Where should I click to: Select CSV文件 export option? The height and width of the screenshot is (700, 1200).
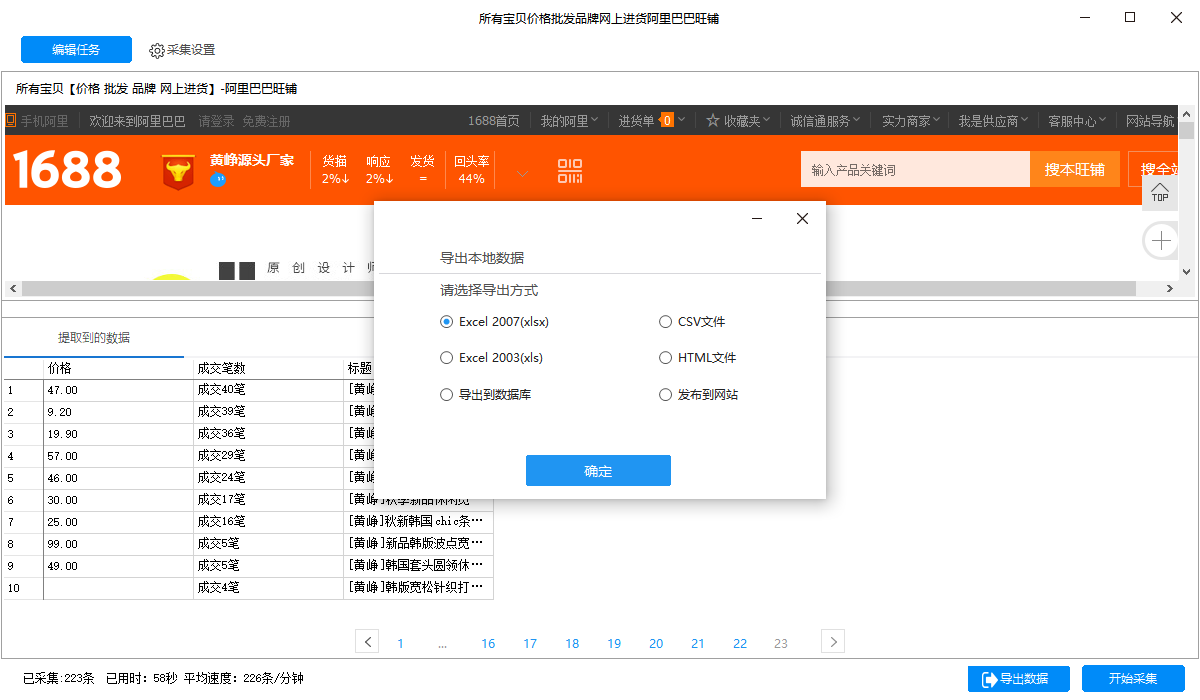[x=692, y=322]
